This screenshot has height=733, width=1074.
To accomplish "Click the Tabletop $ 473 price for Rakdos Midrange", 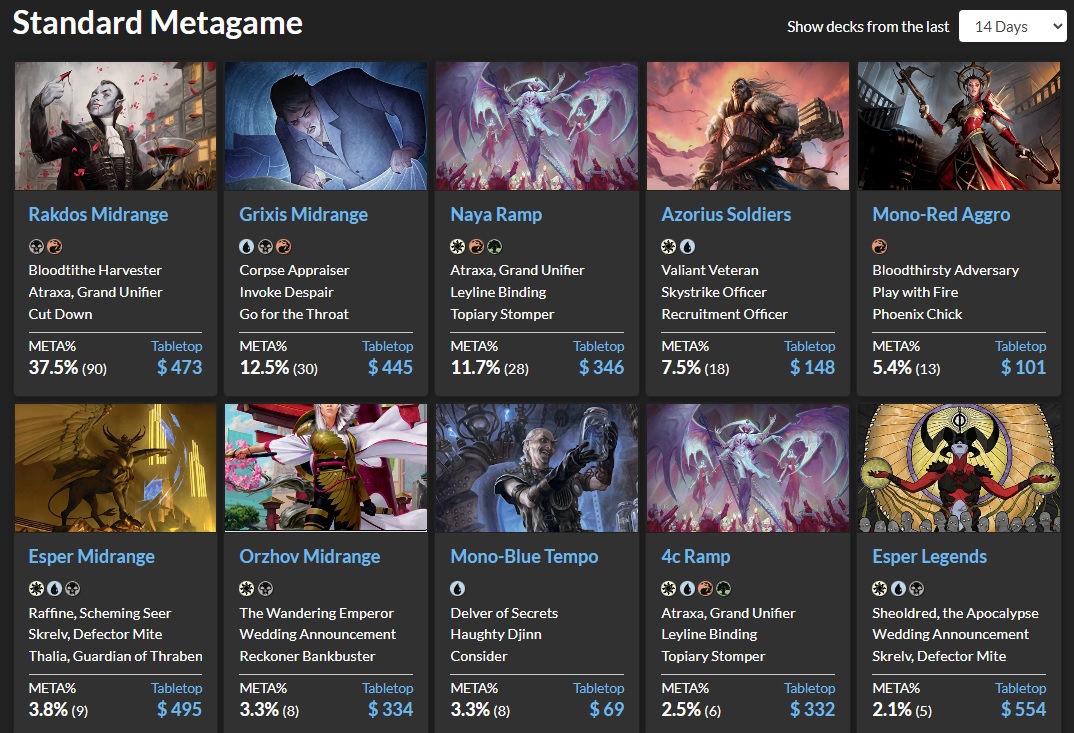I will [179, 367].
